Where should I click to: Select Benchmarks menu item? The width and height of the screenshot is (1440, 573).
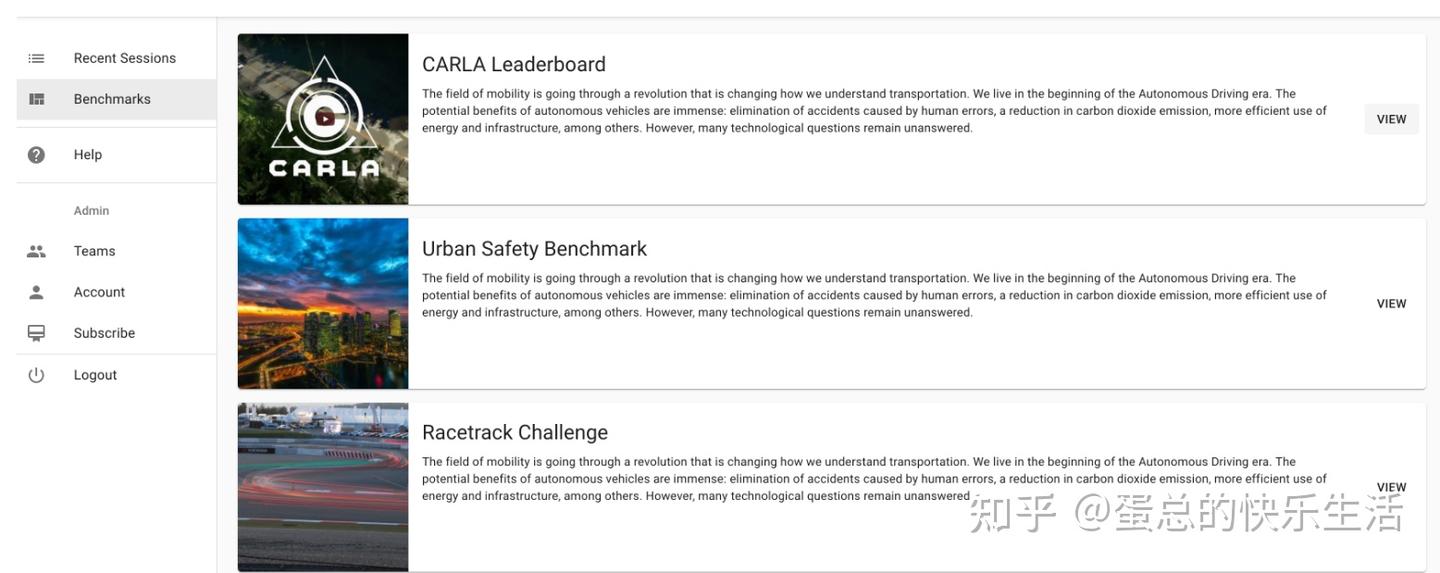pyautogui.click(x=112, y=99)
